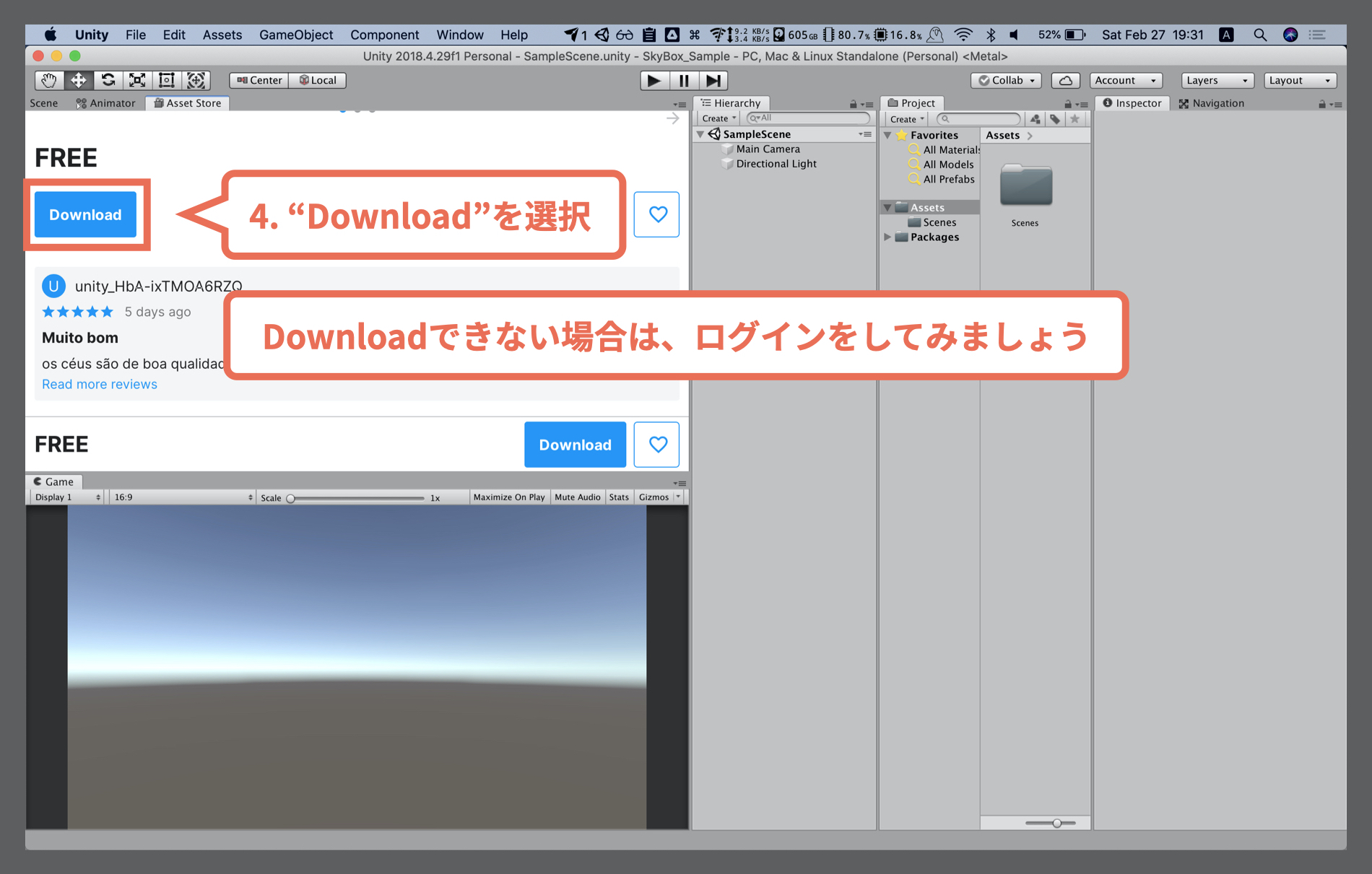The image size is (1372, 874).
Task: Collapse the Favorites group
Action: pos(887,135)
